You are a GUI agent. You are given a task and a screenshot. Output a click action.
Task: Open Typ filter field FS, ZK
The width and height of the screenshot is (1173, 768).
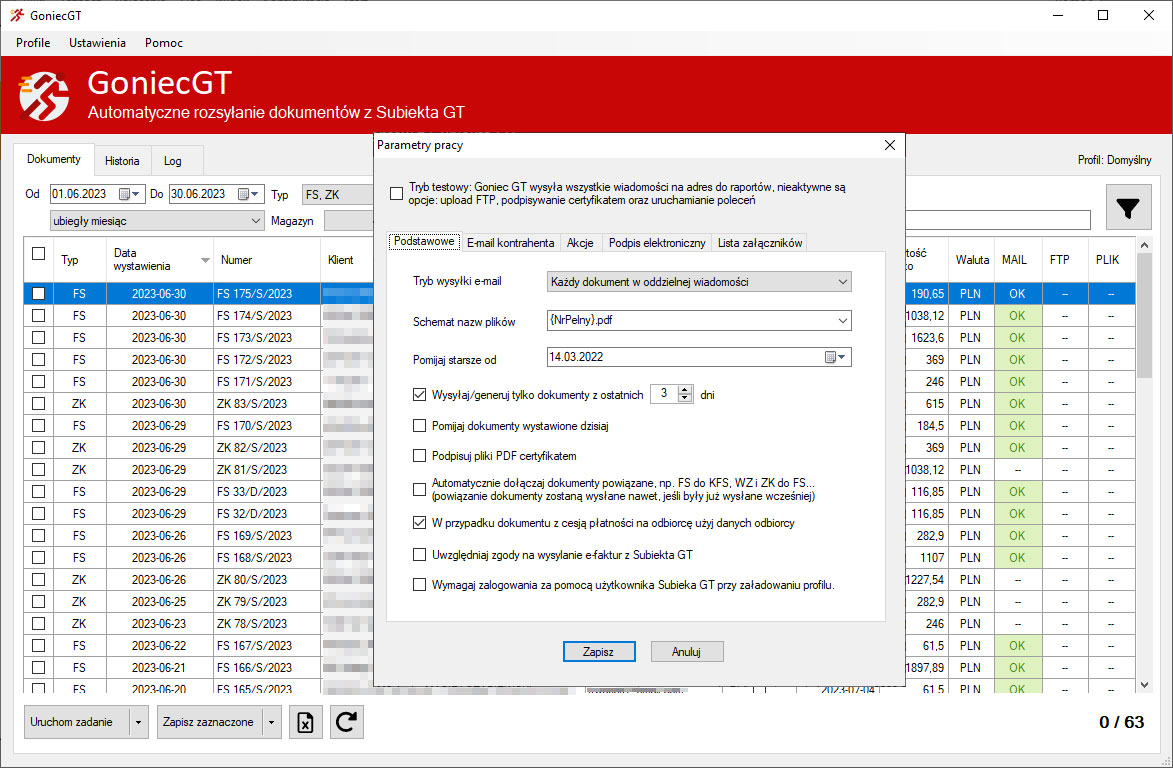point(337,194)
